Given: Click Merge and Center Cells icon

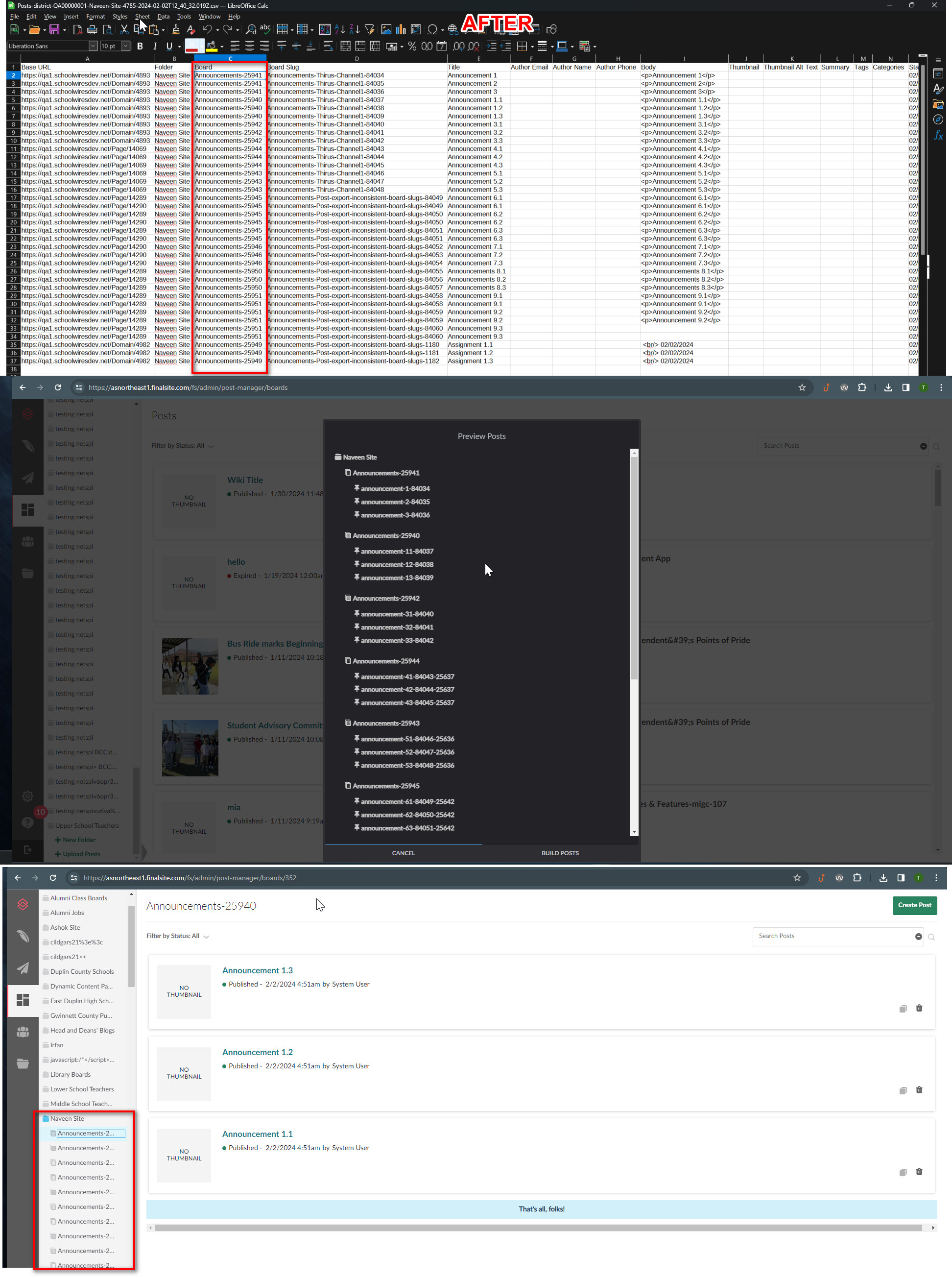Looking at the screenshot, I should pyautogui.click(x=346, y=46).
